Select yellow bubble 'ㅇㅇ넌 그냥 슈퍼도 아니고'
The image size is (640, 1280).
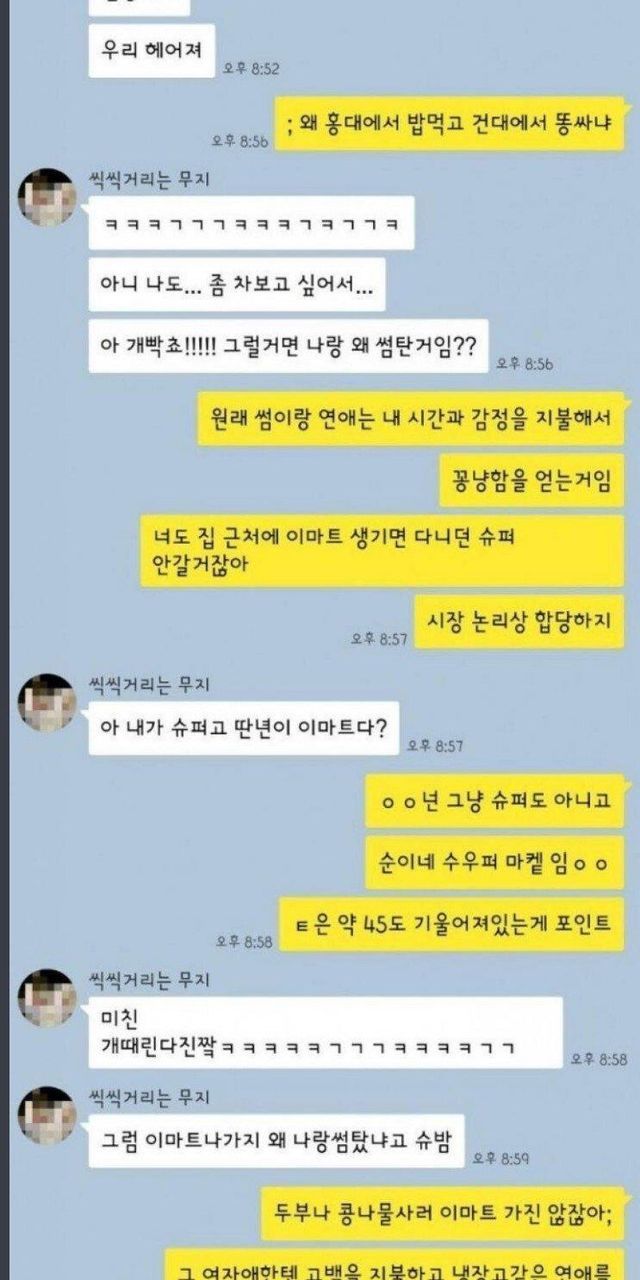[495, 800]
